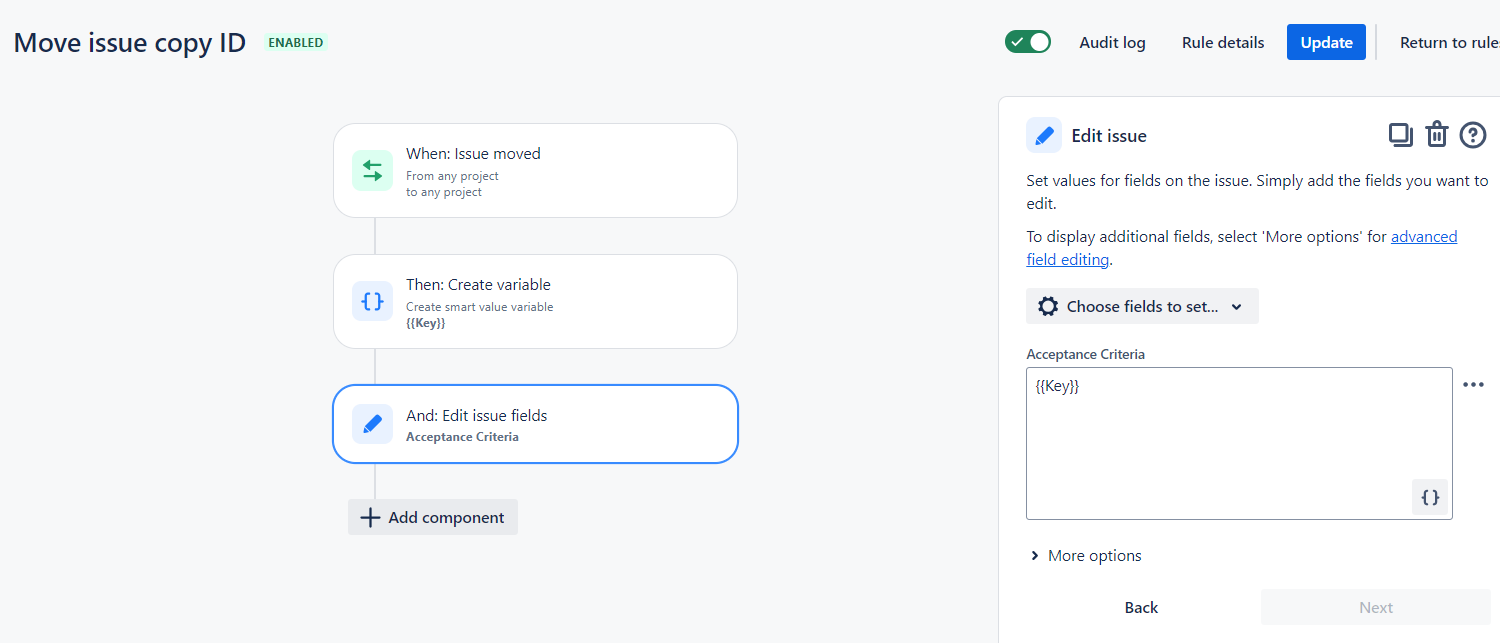Open help for Edit issue
Image resolution: width=1500 pixels, height=643 pixels.
pyautogui.click(x=1473, y=135)
